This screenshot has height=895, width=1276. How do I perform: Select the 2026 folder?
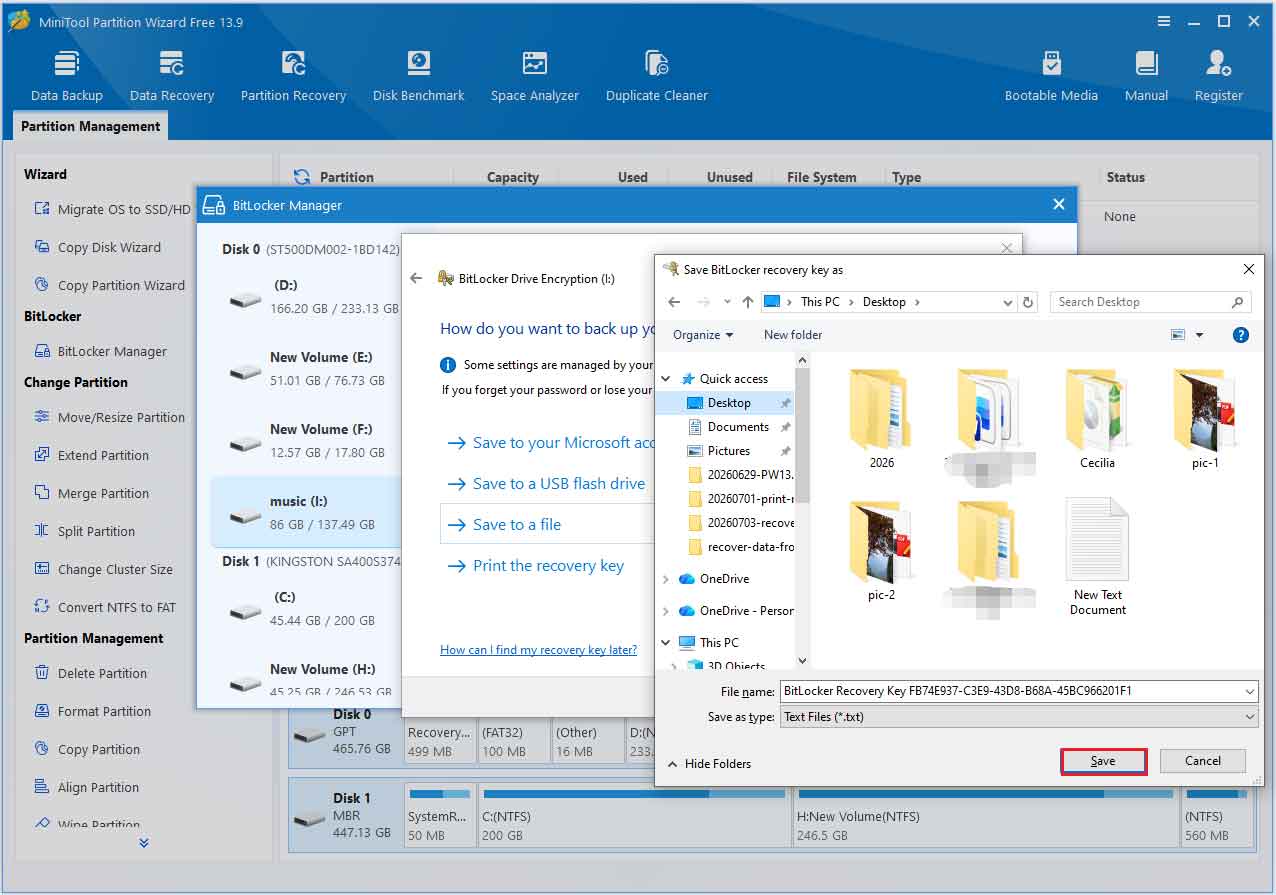point(882,418)
